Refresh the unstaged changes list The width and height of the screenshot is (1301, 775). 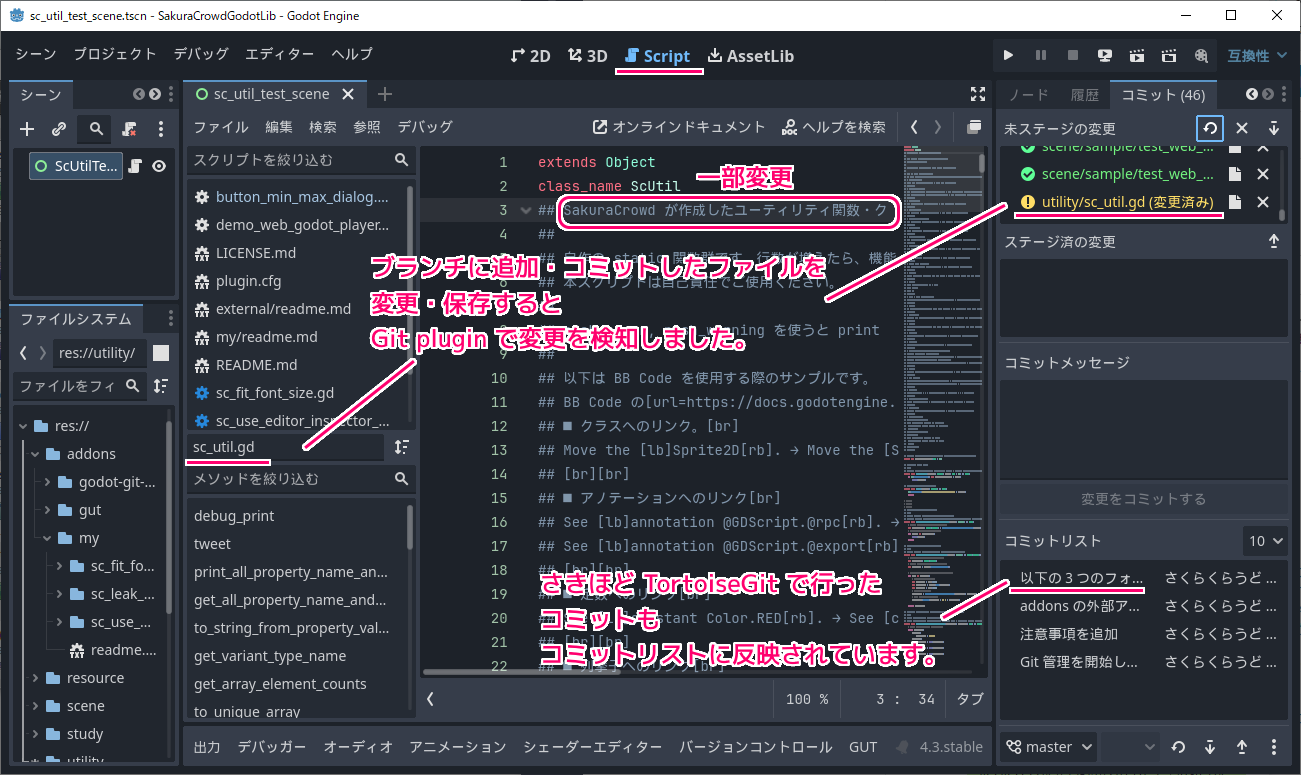coord(1209,128)
